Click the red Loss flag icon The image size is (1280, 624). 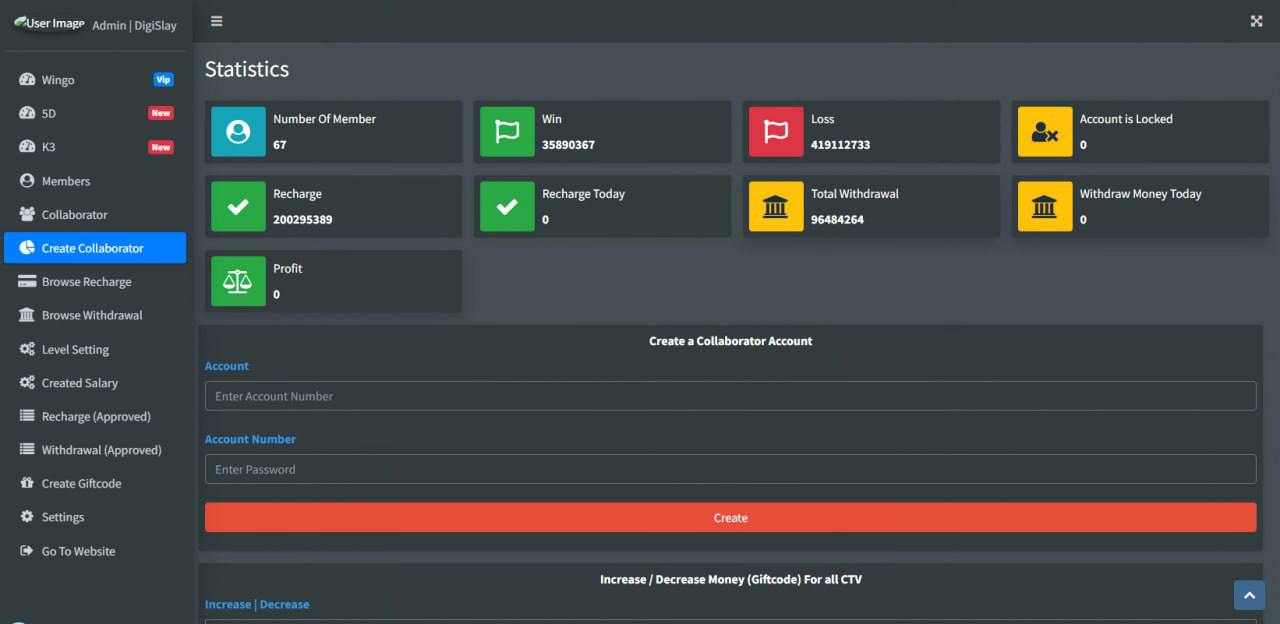(776, 132)
